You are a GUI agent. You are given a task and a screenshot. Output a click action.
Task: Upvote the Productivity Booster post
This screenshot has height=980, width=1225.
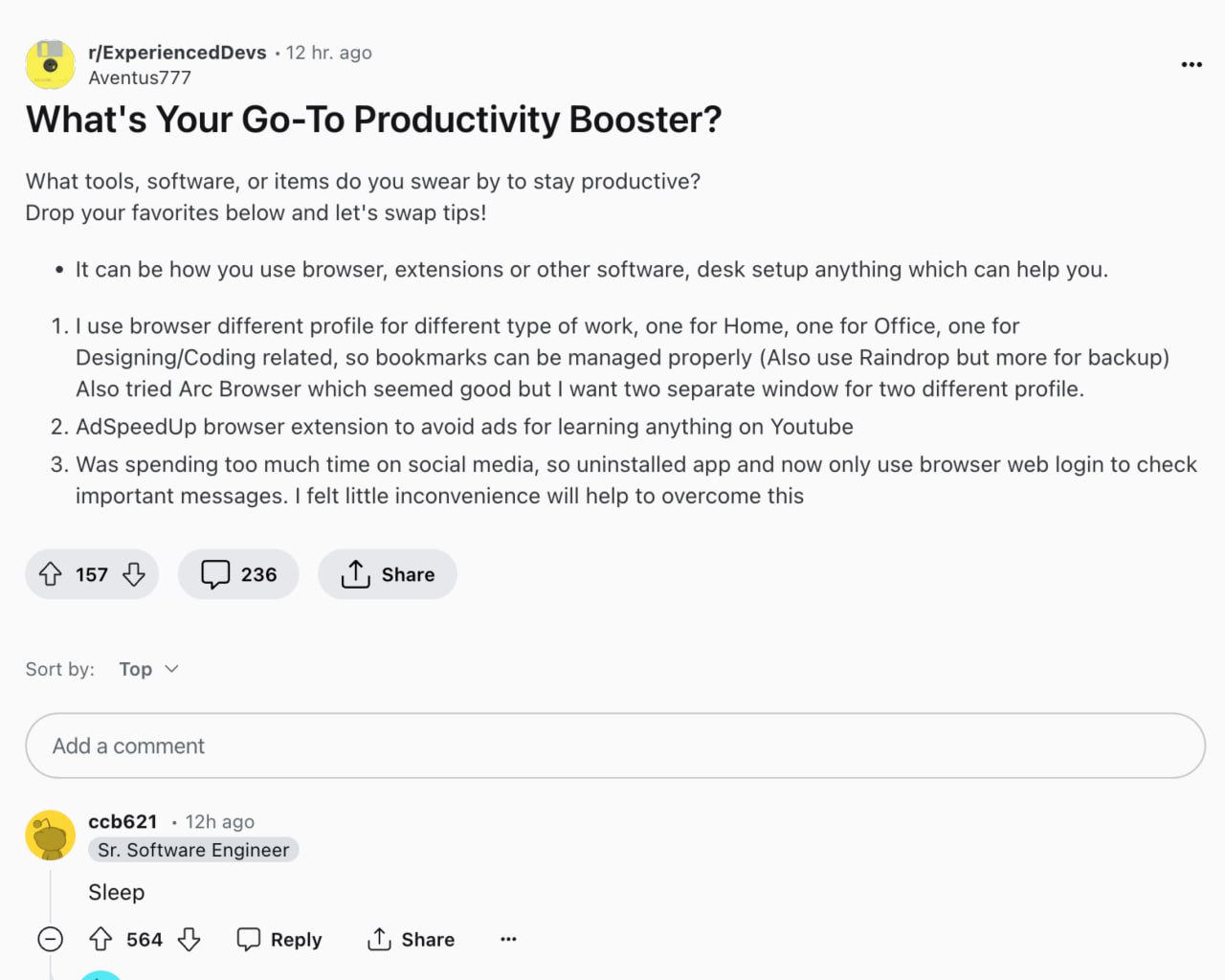click(x=51, y=574)
